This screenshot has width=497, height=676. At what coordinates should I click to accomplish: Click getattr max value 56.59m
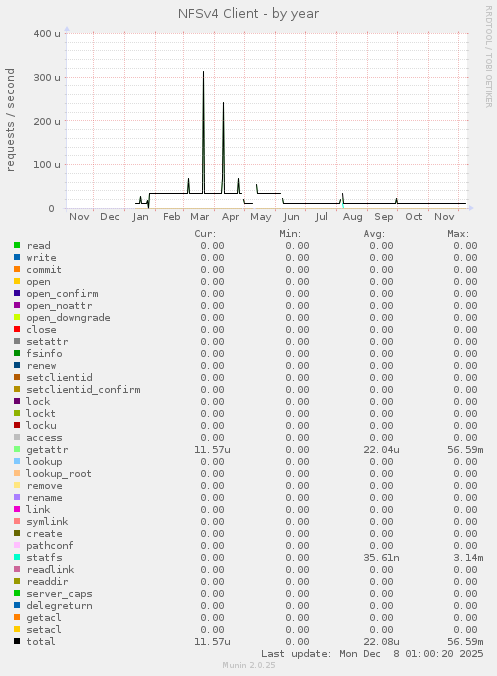pyautogui.click(x=465, y=450)
